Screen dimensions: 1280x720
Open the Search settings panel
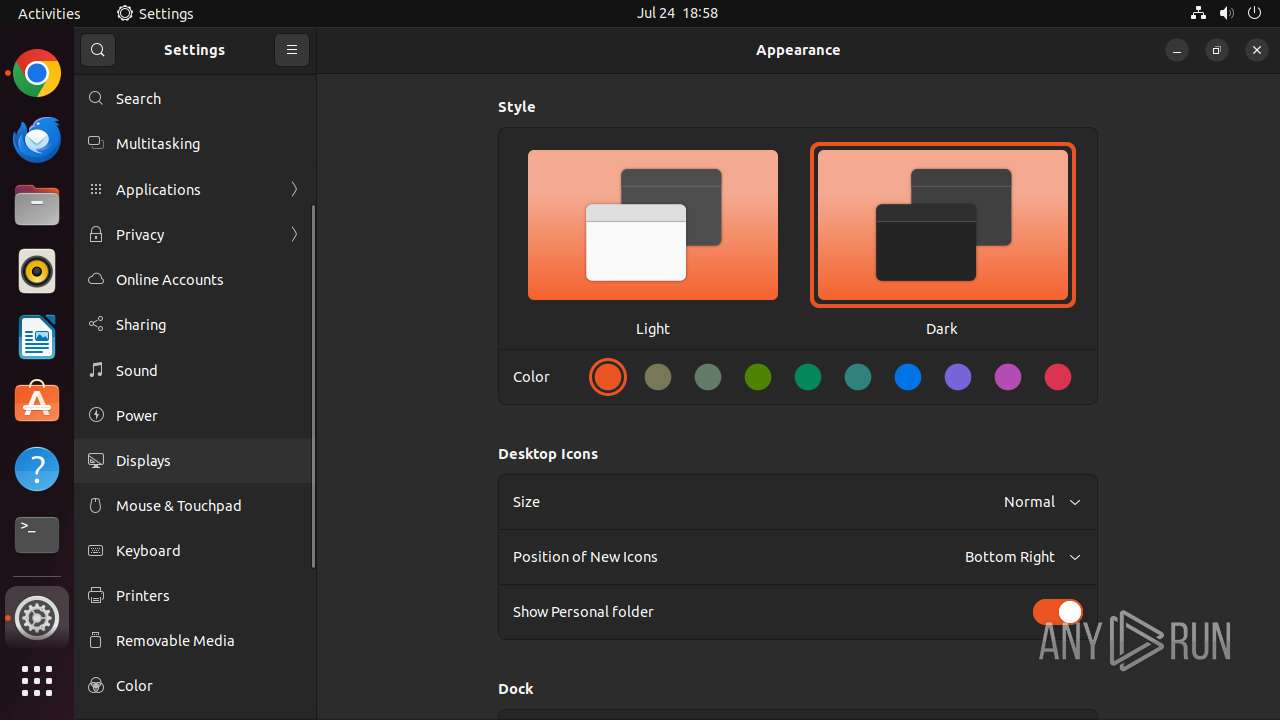(195, 99)
